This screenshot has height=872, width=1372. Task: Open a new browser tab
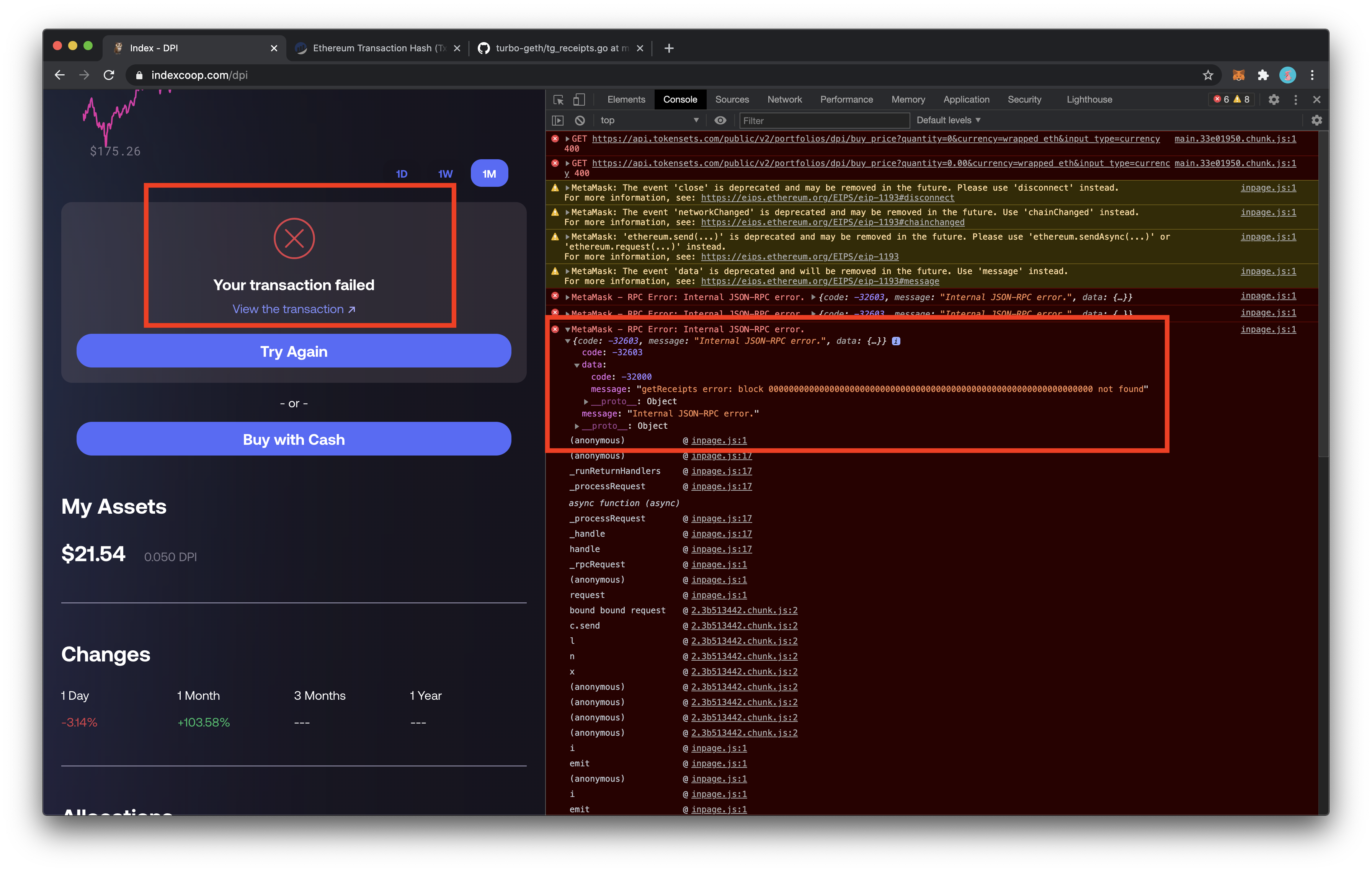click(x=669, y=48)
